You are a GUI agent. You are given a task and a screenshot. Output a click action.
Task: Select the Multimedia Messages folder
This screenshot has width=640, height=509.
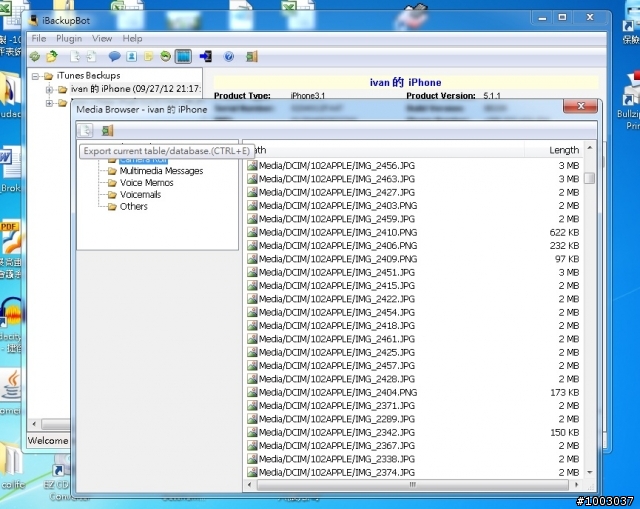point(161,171)
